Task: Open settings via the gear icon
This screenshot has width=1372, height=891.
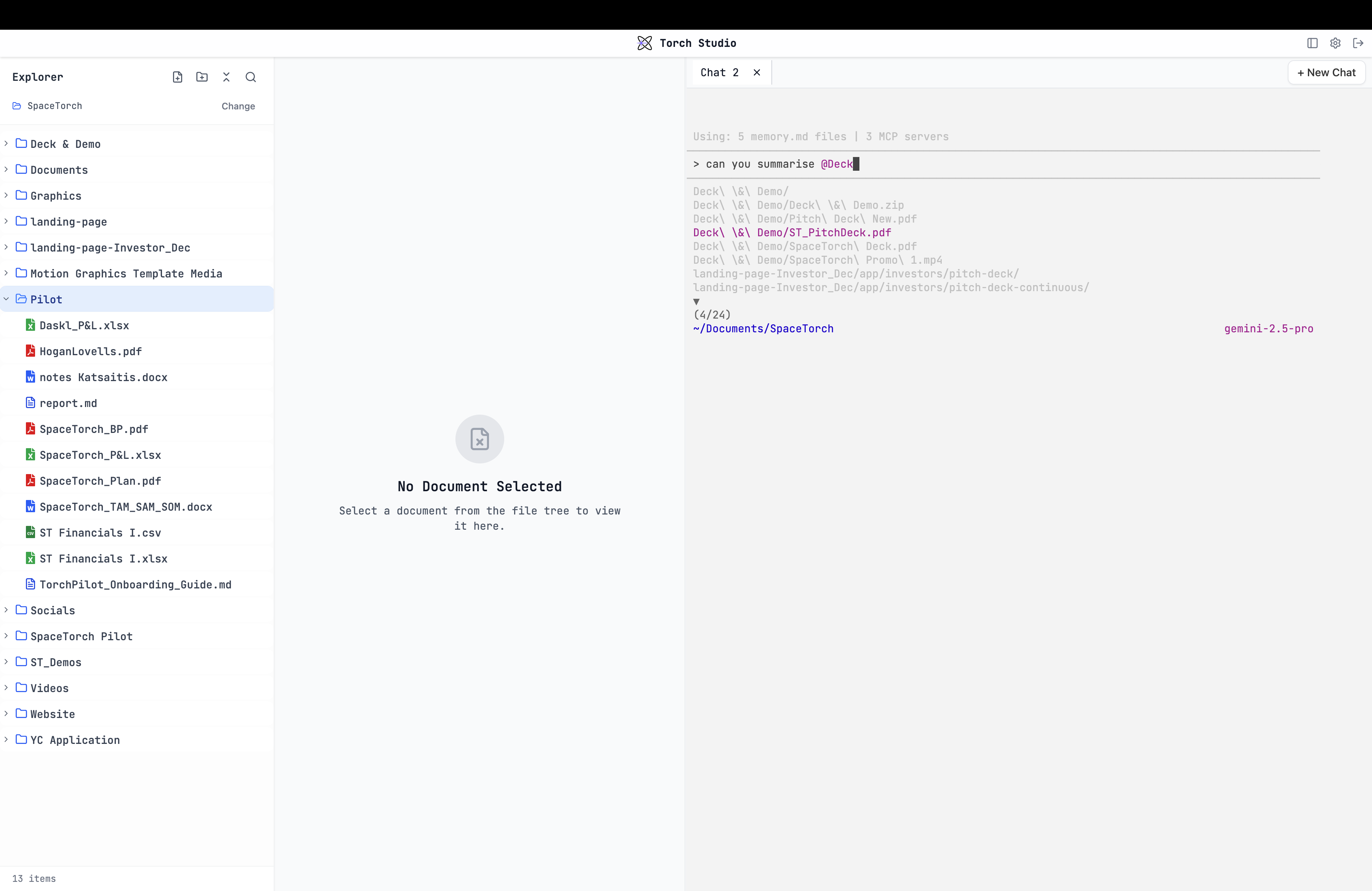Action: [x=1335, y=43]
